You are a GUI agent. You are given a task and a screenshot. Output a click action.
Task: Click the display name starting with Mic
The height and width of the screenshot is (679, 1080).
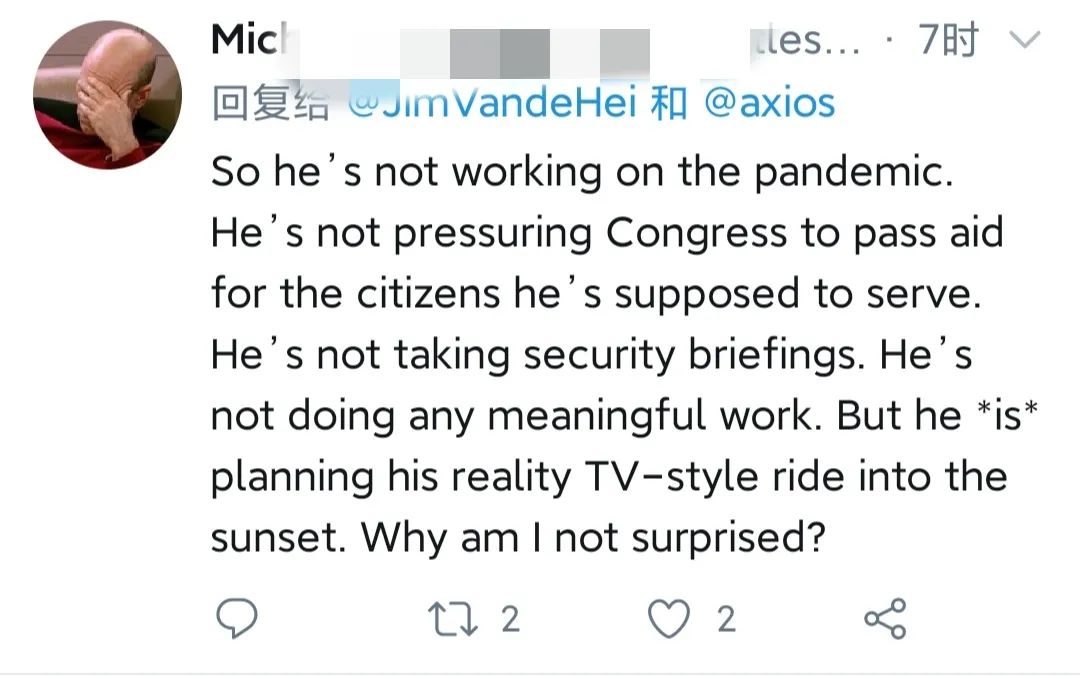[x=249, y=39]
